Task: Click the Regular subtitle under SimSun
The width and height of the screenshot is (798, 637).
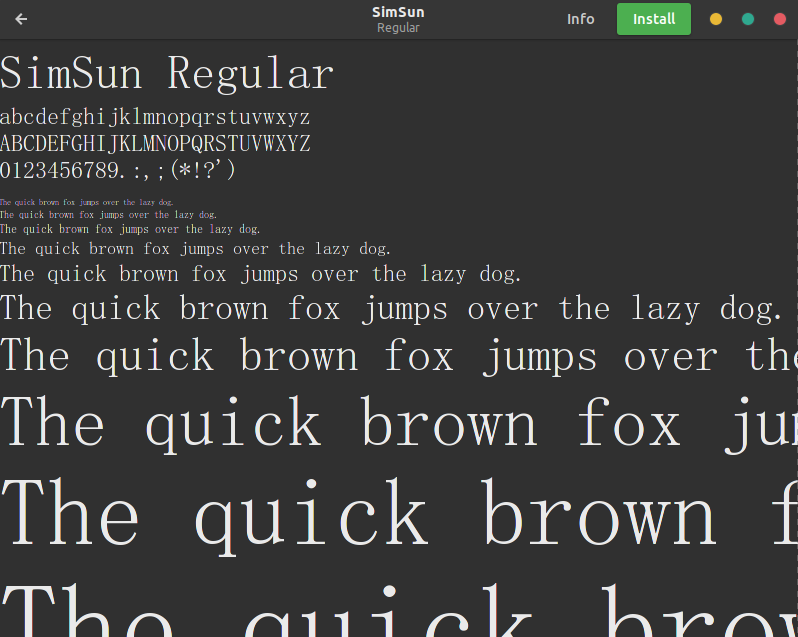Action: [x=398, y=27]
